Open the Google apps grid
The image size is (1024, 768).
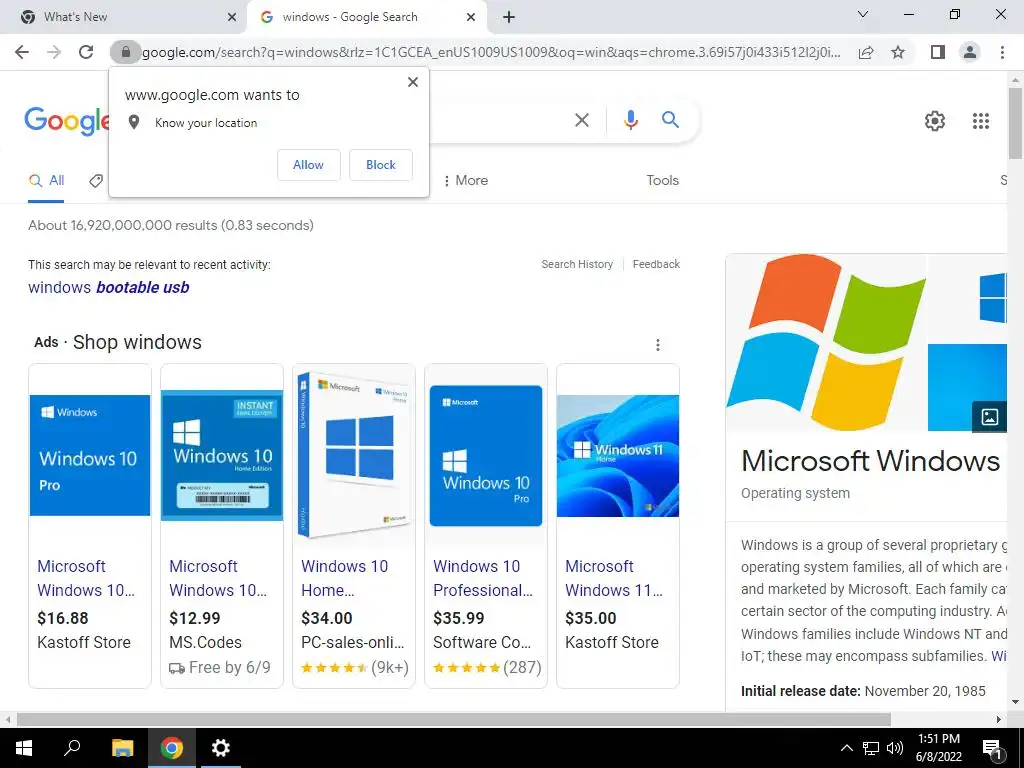[x=981, y=121]
